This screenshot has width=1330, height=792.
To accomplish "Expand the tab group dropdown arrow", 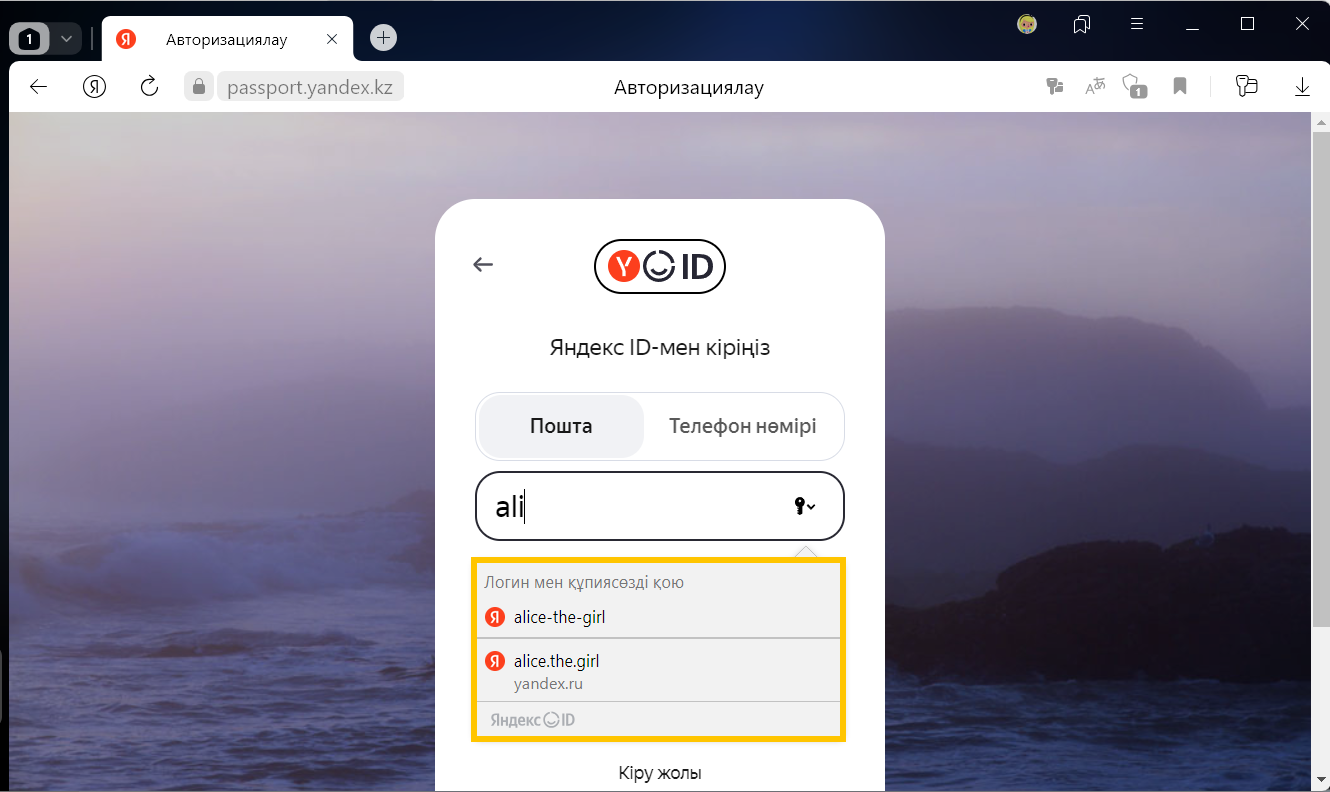I will pos(66,39).
